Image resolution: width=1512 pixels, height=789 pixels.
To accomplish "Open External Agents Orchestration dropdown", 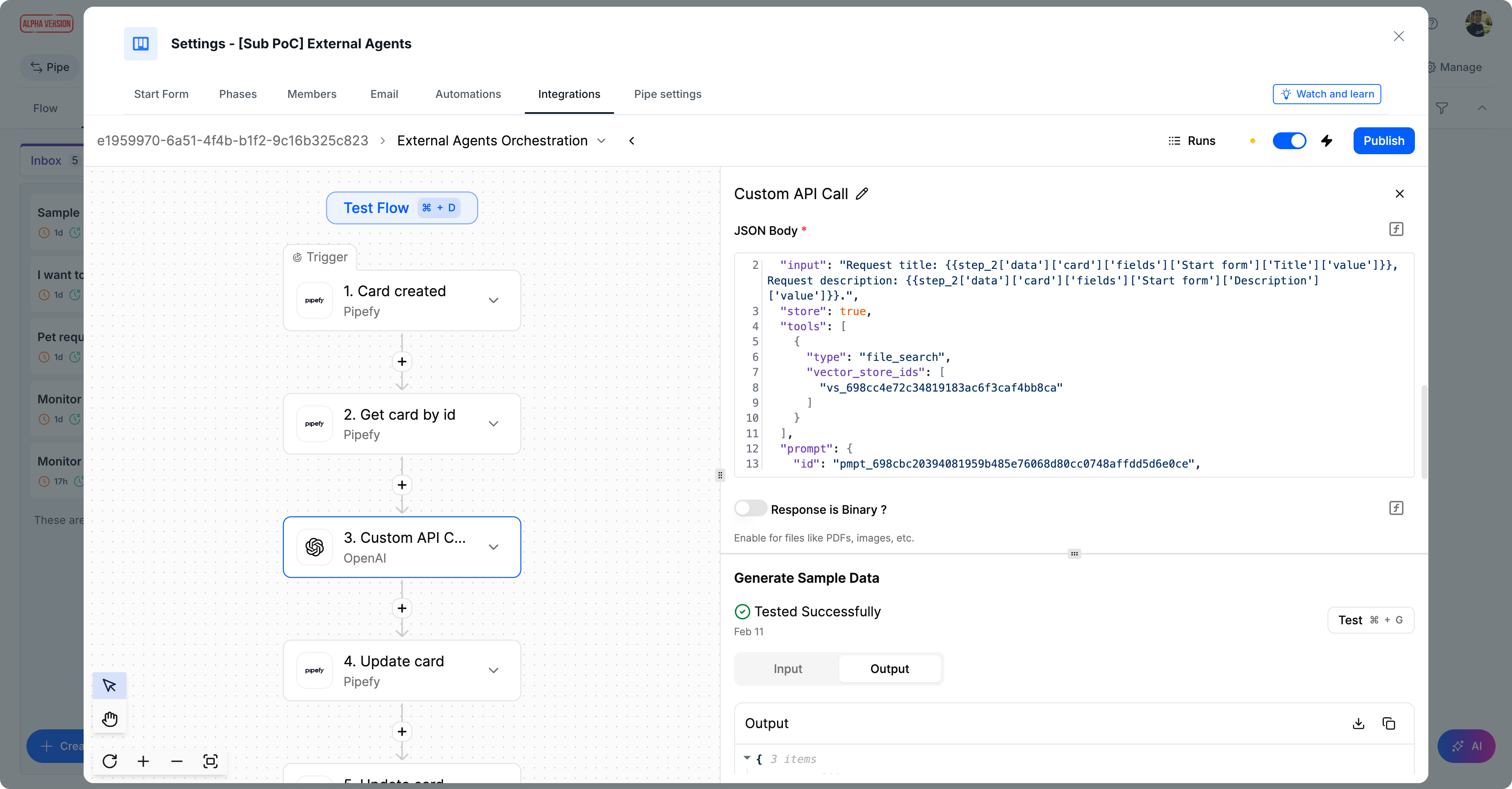I will pyautogui.click(x=602, y=141).
